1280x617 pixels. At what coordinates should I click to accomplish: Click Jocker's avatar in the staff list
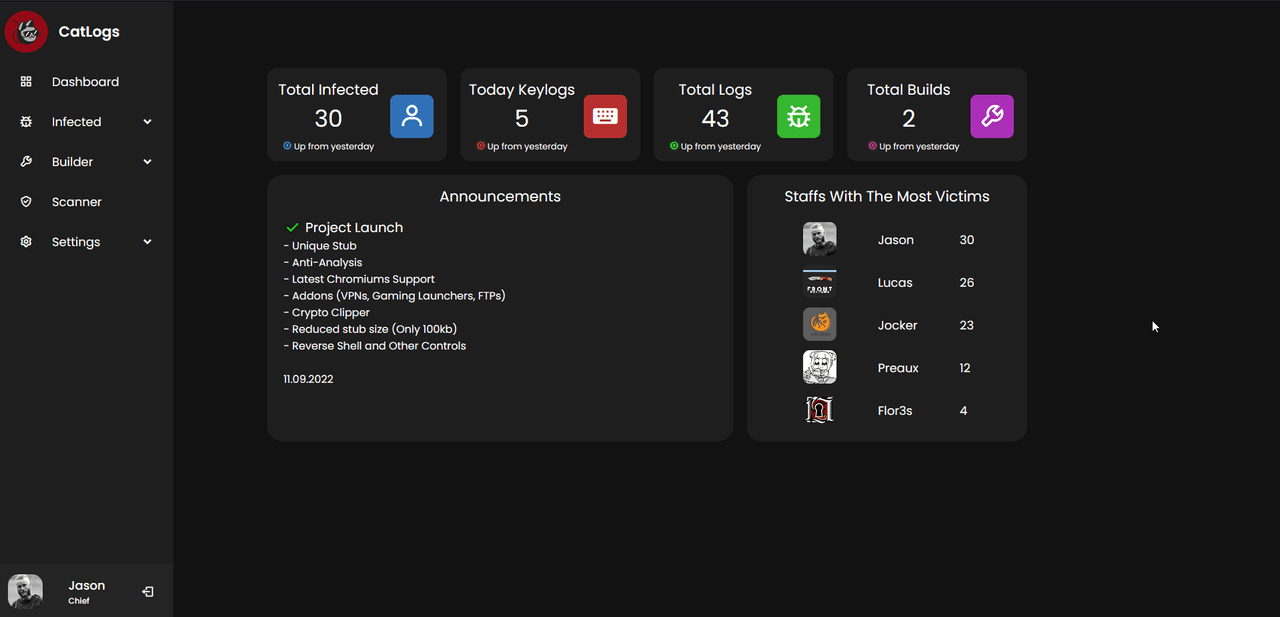[x=819, y=325]
